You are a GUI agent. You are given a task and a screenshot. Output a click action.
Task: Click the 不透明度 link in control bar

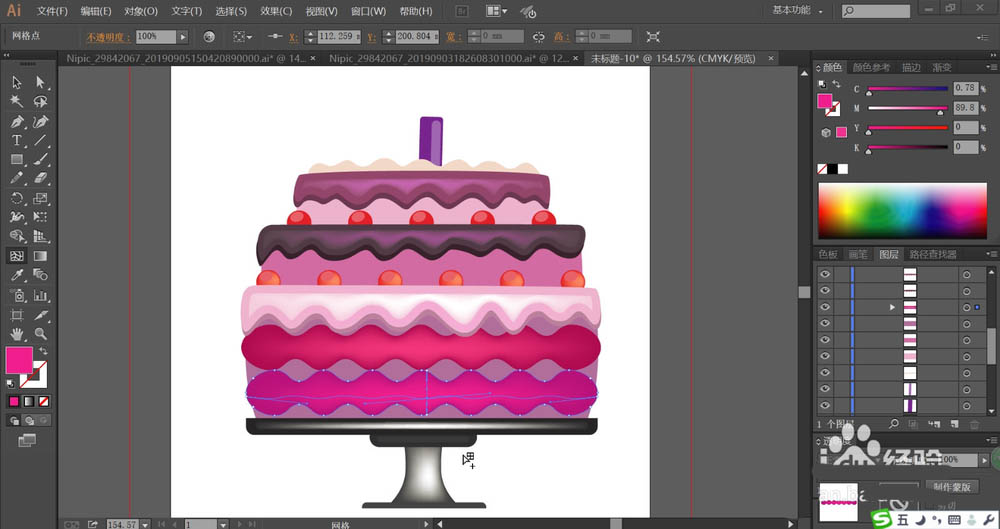(107, 37)
